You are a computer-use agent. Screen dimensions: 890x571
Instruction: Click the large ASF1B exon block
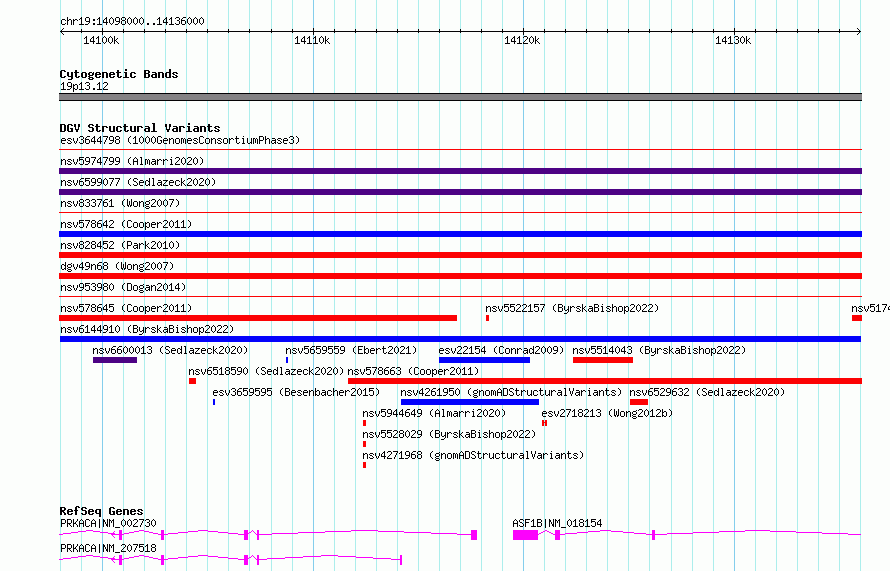click(526, 535)
